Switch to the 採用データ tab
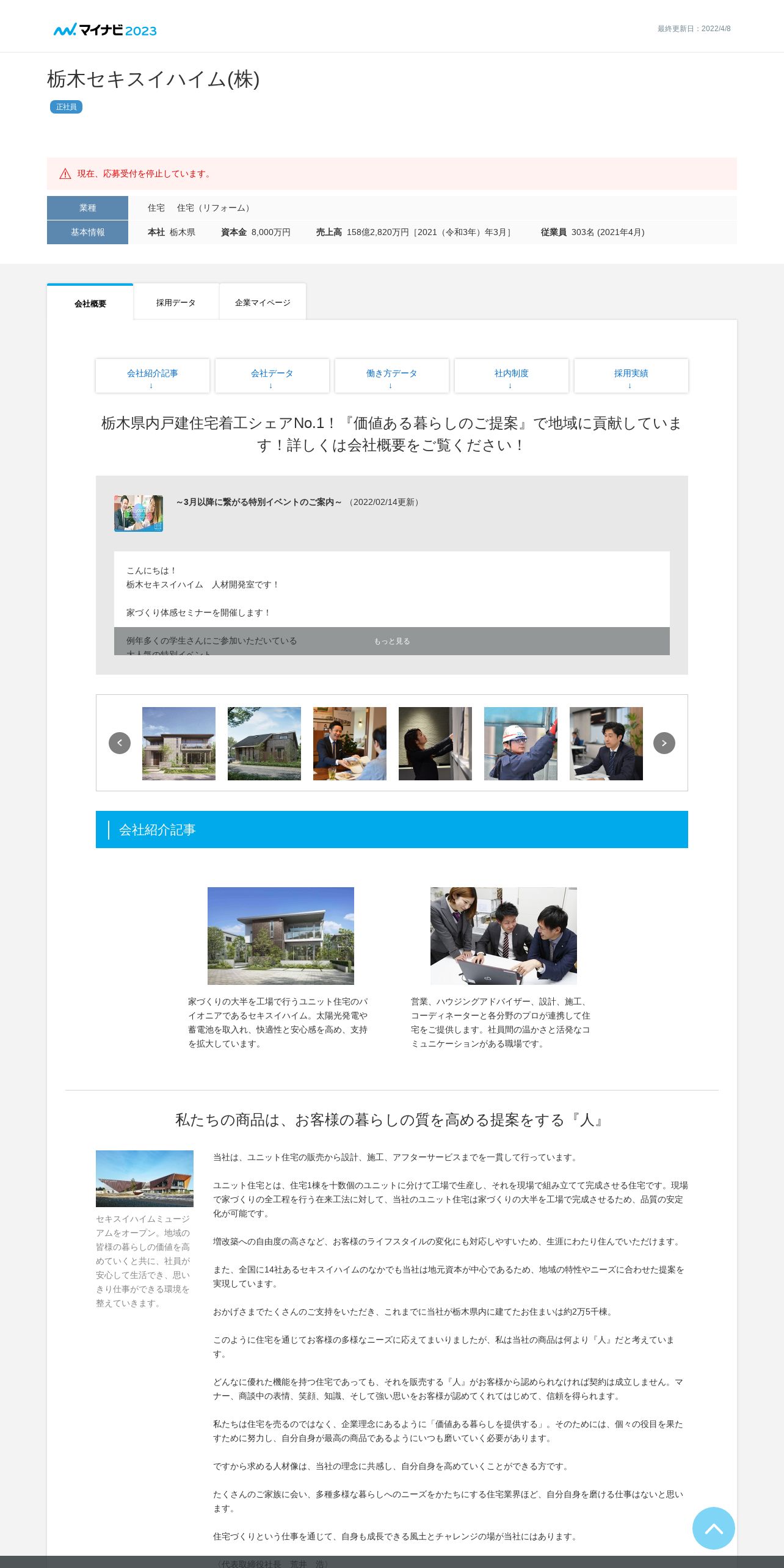 [x=176, y=302]
